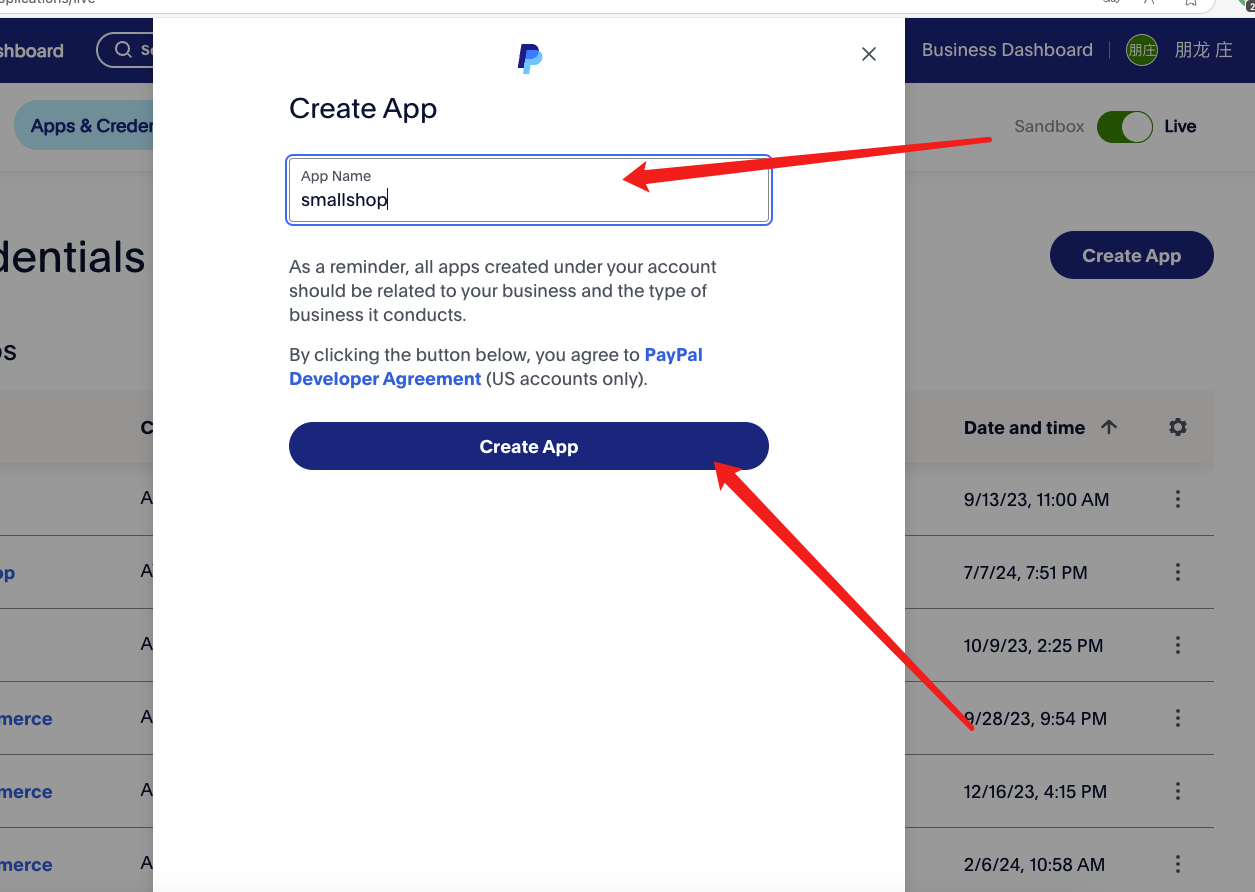Click the search box in header

click(x=125, y=50)
